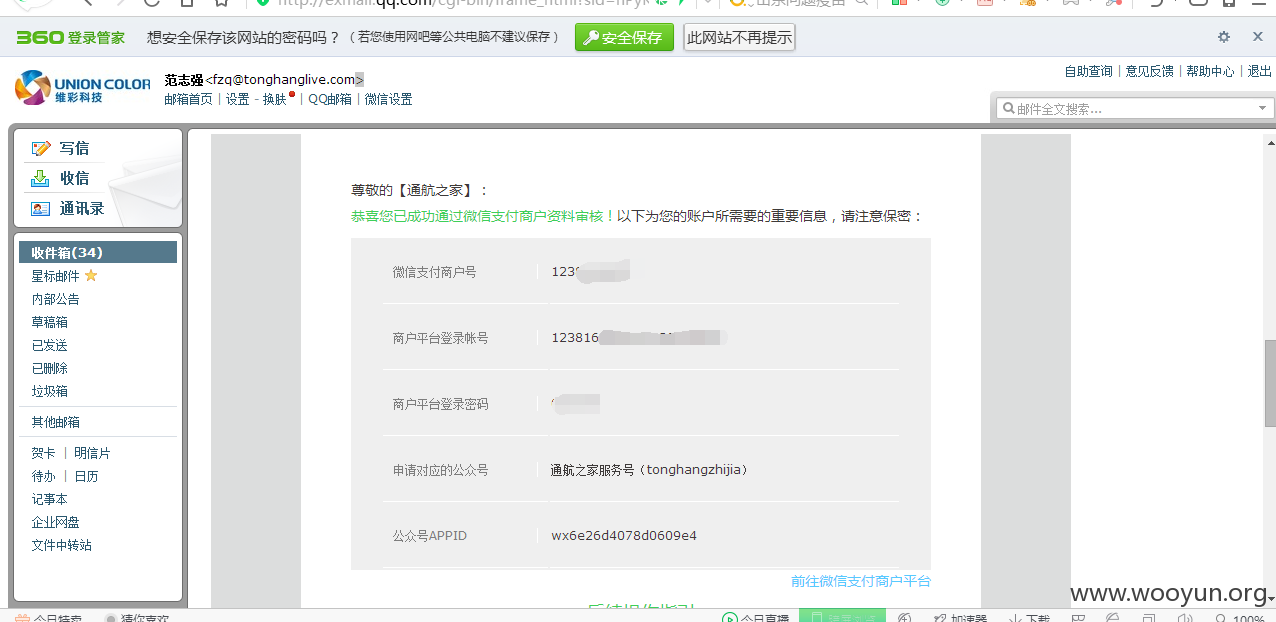1276x622 pixels.
Task: Click 写信 to compose mail
Action: (74, 148)
